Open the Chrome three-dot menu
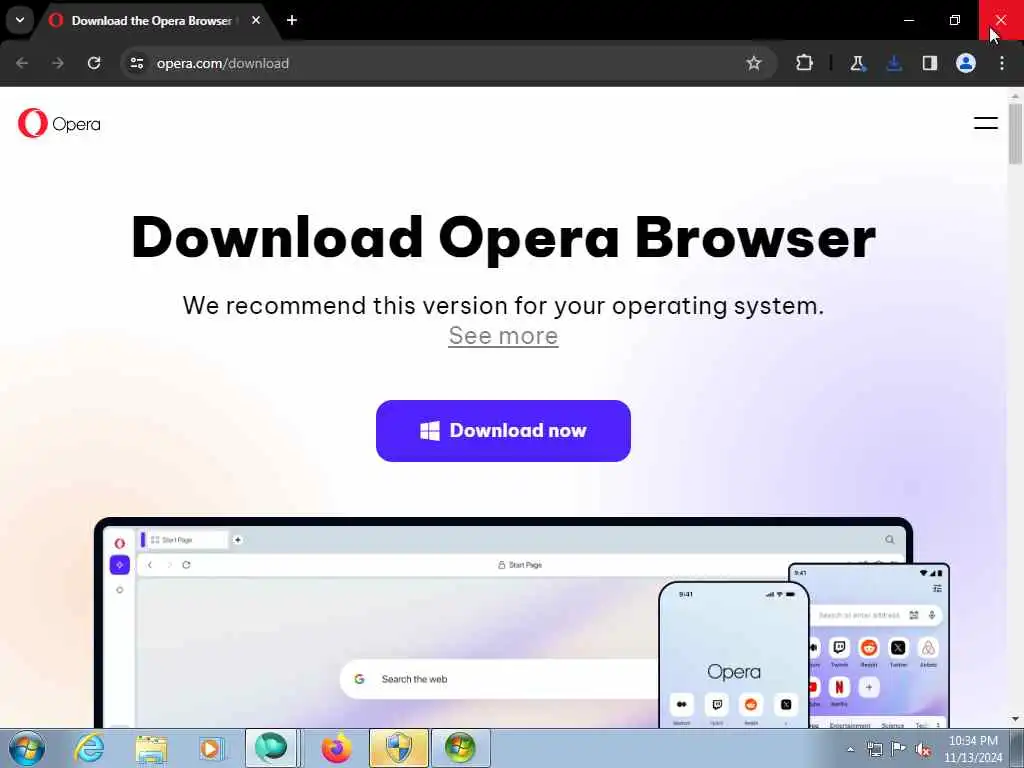Viewport: 1024px width, 768px height. coord(1002,63)
